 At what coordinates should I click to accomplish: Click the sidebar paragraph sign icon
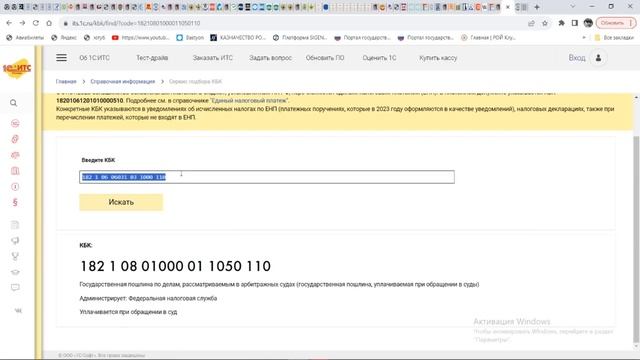tap(15, 202)
